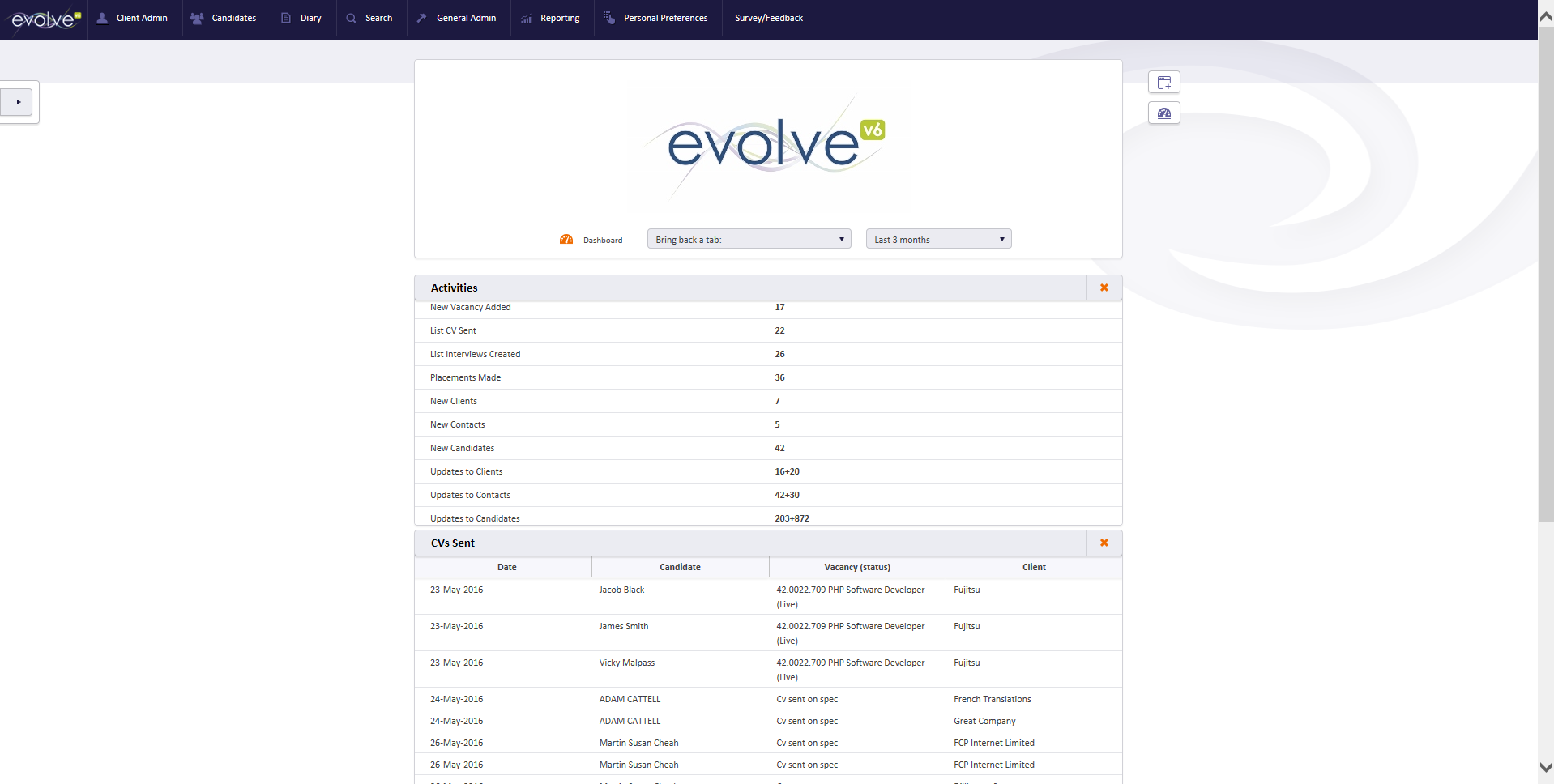
Task: Open the Last 3 months dropdown
Action: coord(937,238)
